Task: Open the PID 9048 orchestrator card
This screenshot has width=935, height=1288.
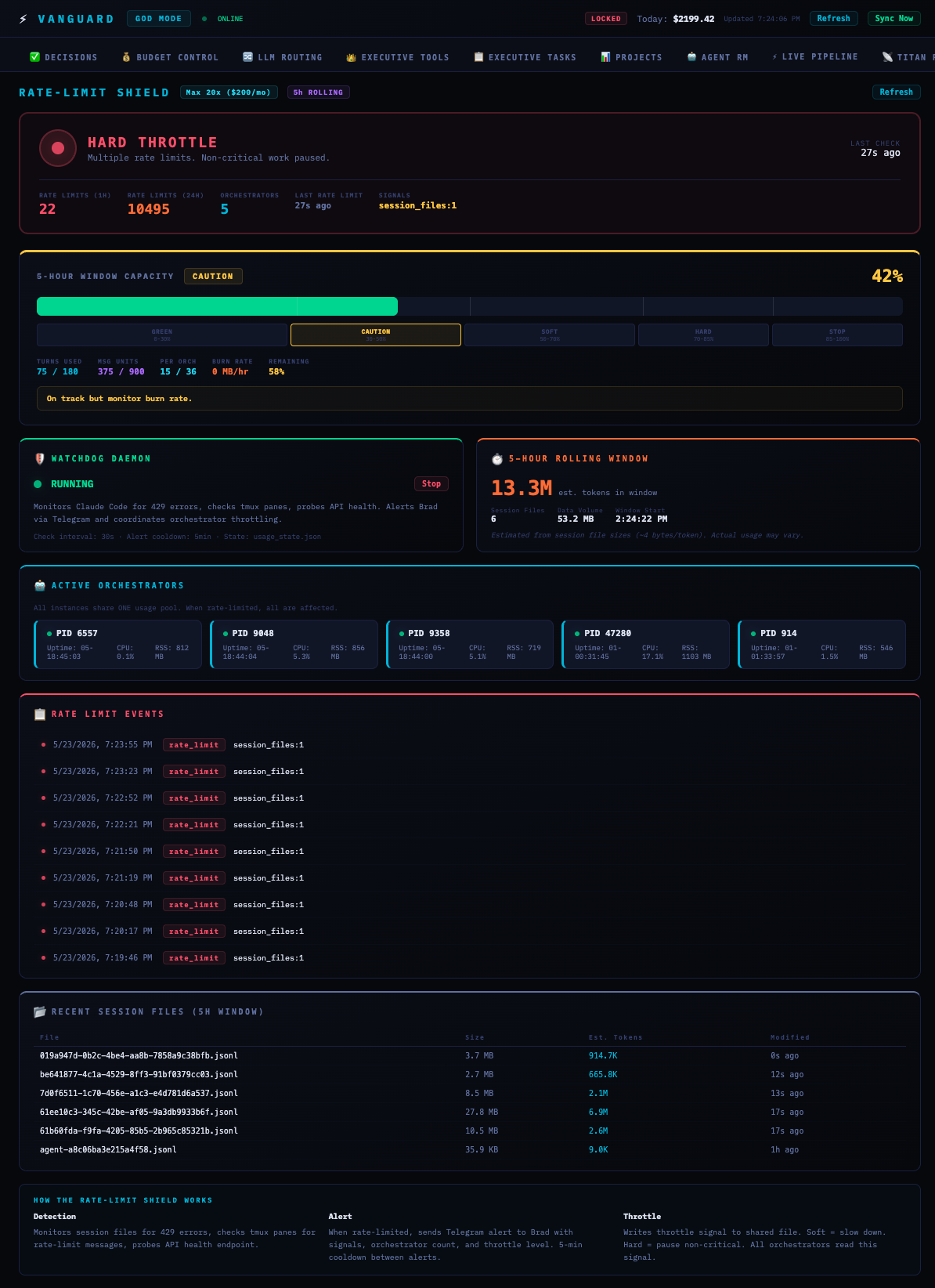Action: [x=294, y=645]
